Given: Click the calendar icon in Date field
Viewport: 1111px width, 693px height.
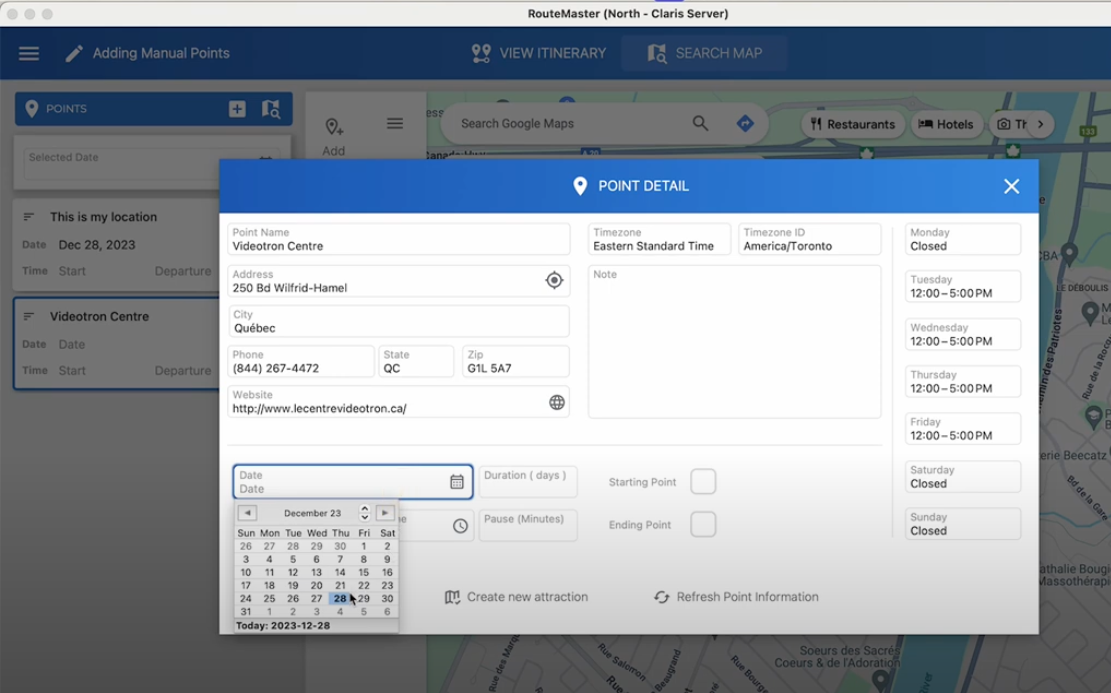Looking at the screenshot, I should (457, 482).
